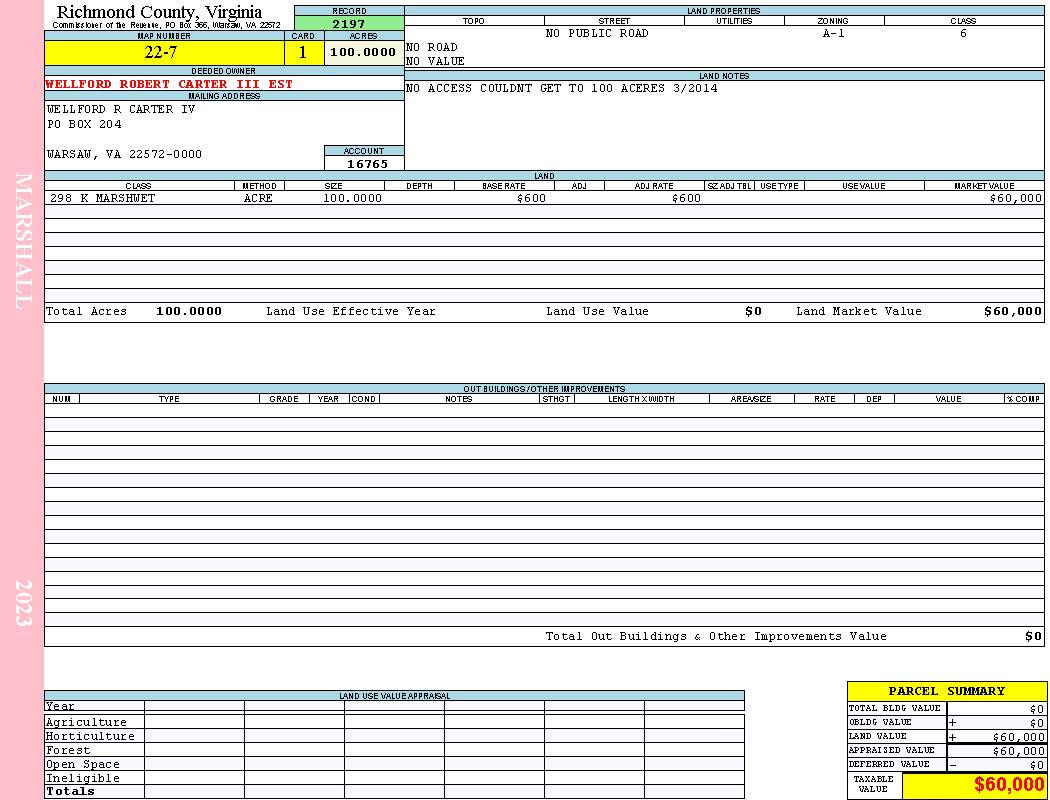Click acres value 100.0000 in header

pos(363,52)
